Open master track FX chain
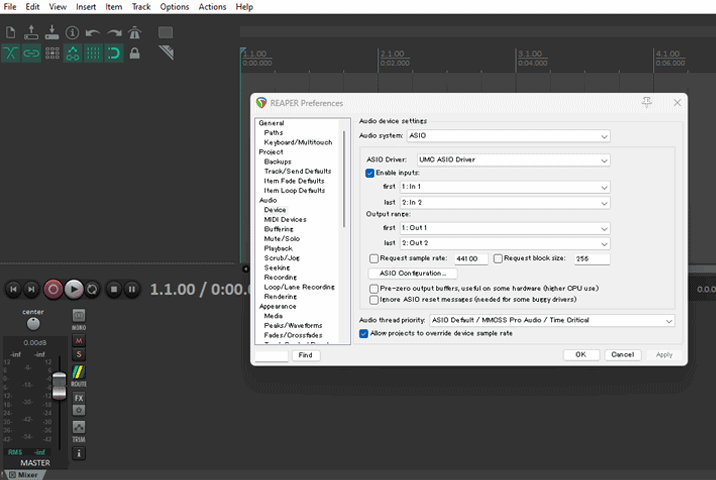Screen dimensions: 716x480 (79, 398)
